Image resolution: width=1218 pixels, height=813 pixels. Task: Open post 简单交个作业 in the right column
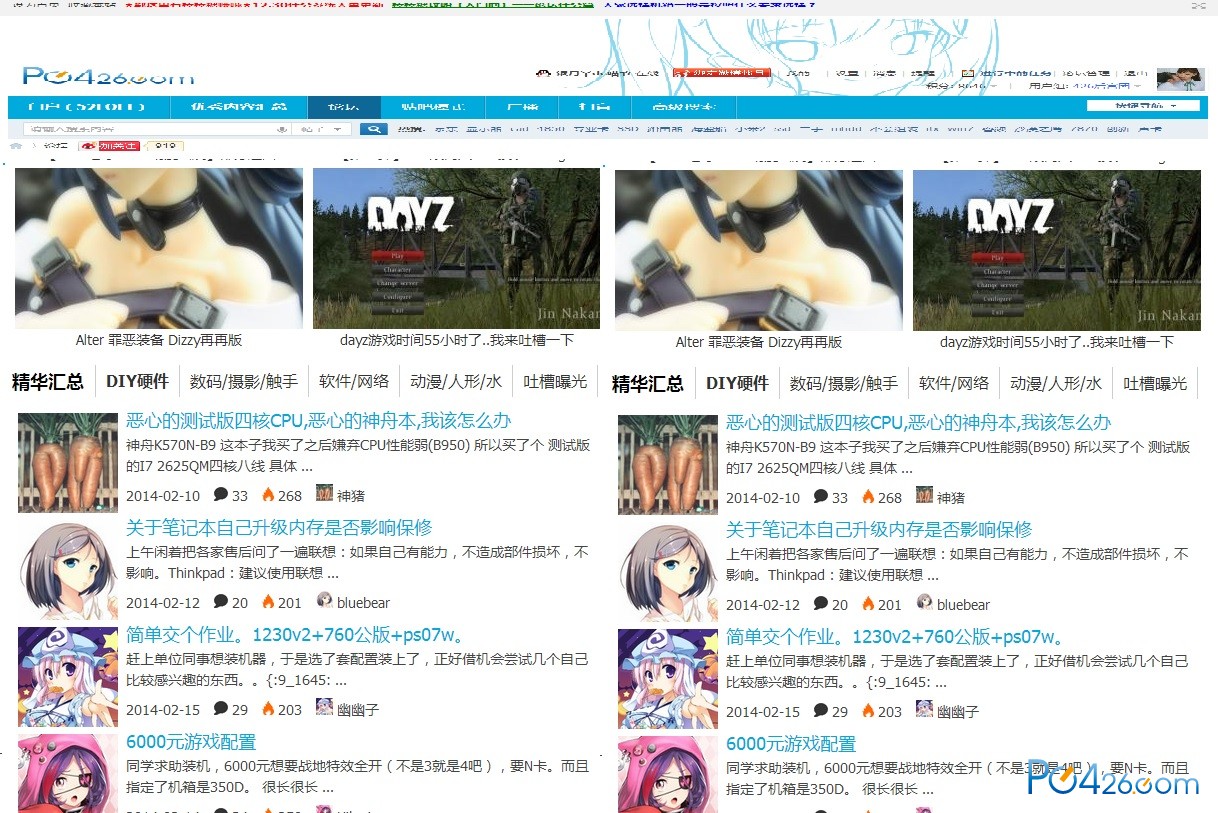[x=896, y=636]
